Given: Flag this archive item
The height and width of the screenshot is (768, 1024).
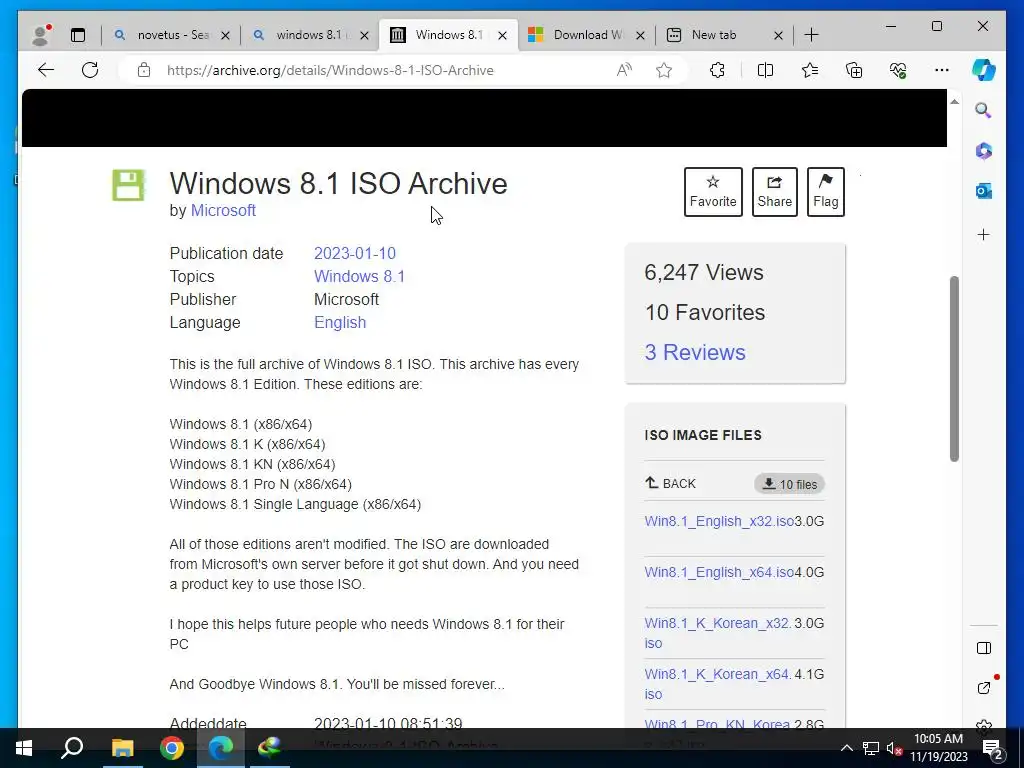Looking at the screenshot, I should 825,192.
